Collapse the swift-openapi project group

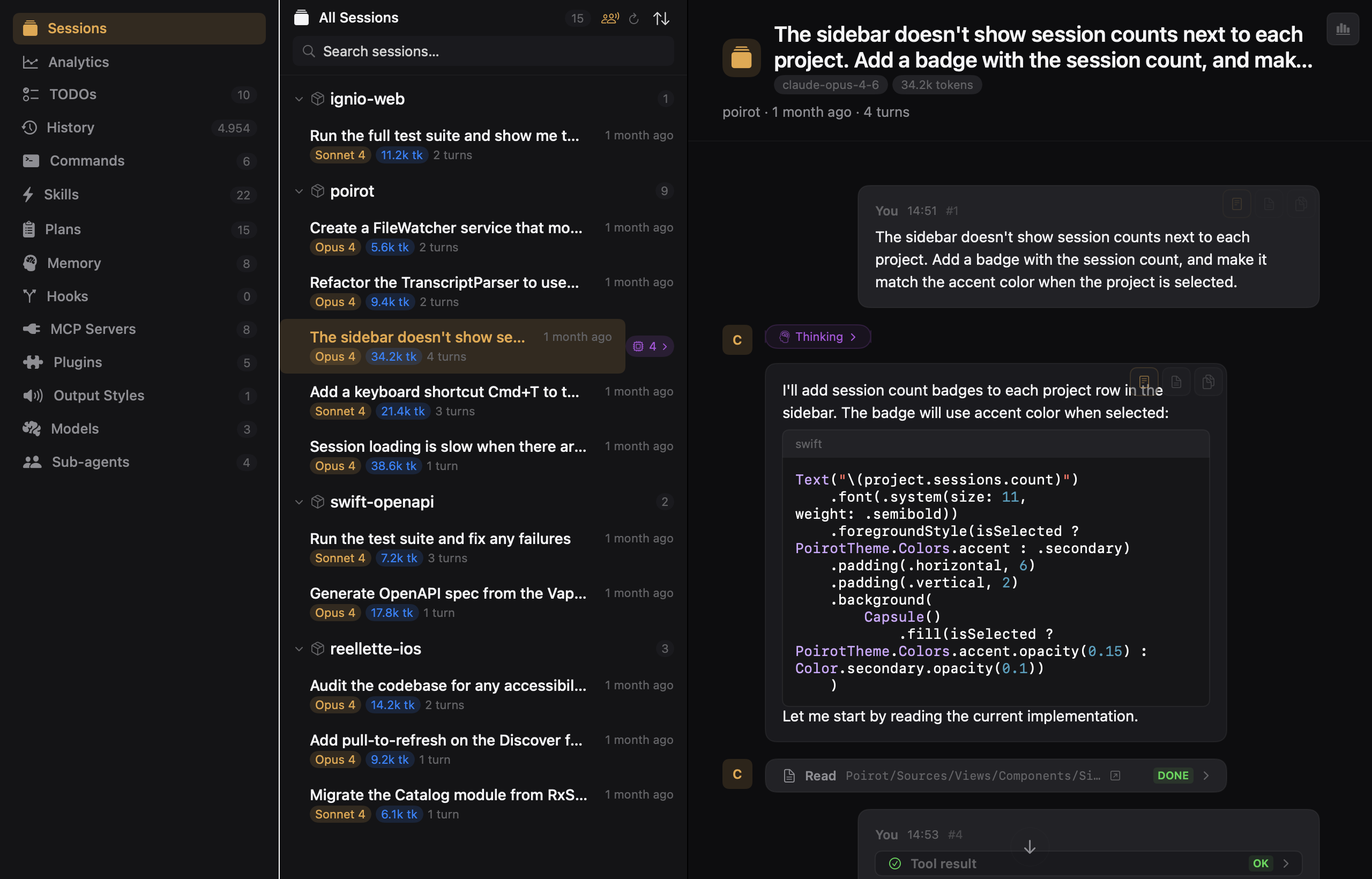click(x=299, y=502)
